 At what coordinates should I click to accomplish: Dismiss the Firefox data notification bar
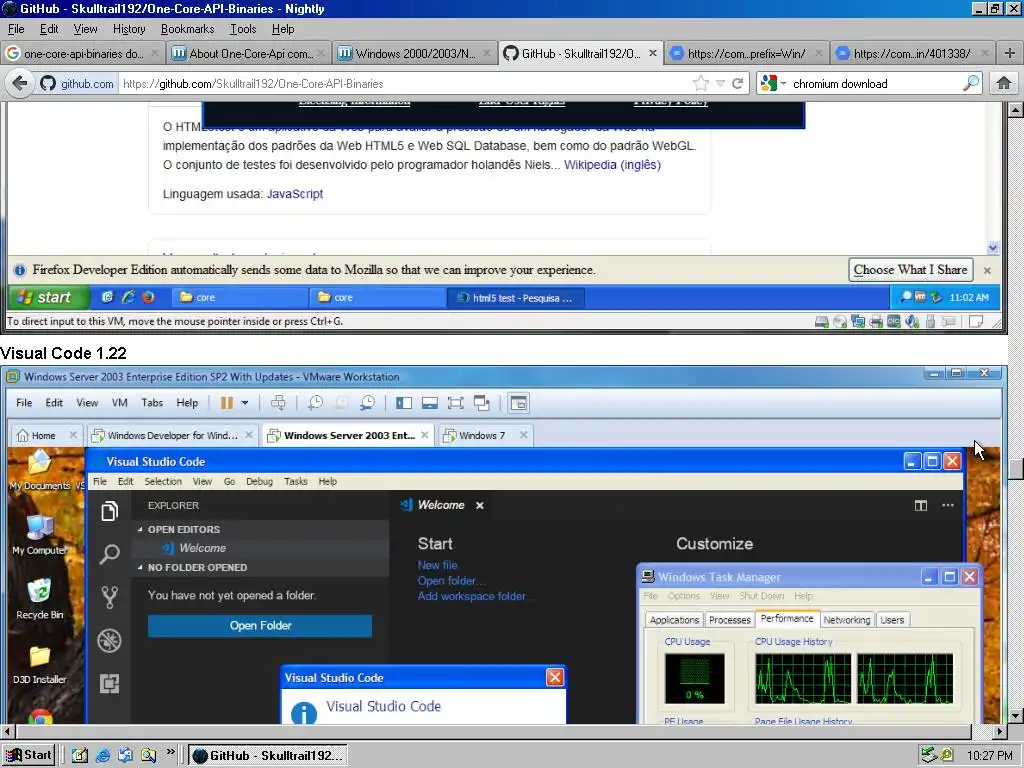pyautogui.click(x=987, y=270)
